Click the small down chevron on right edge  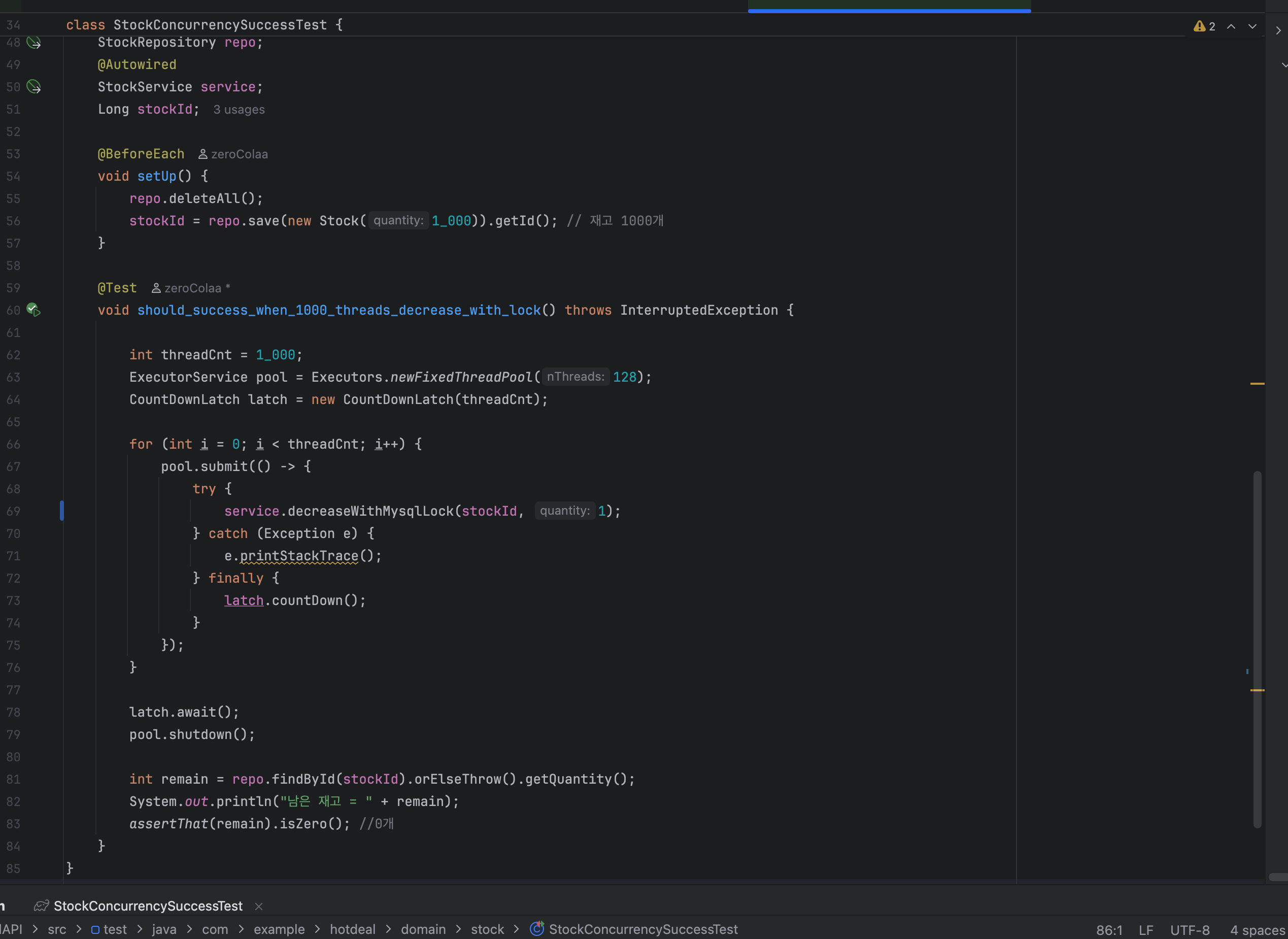pos(1284,65)
